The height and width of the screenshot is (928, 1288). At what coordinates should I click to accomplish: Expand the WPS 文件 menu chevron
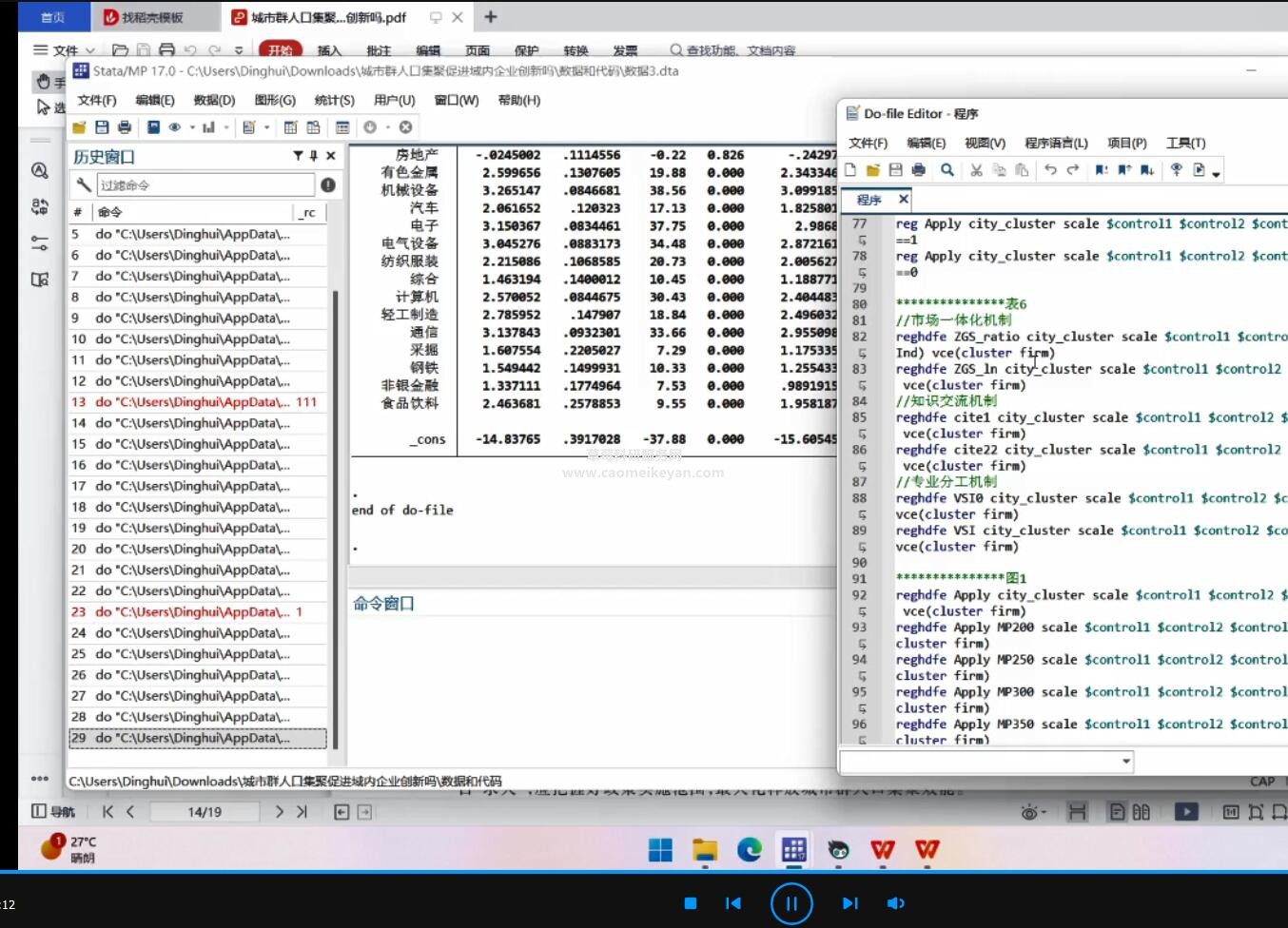[x=90, y=50]
